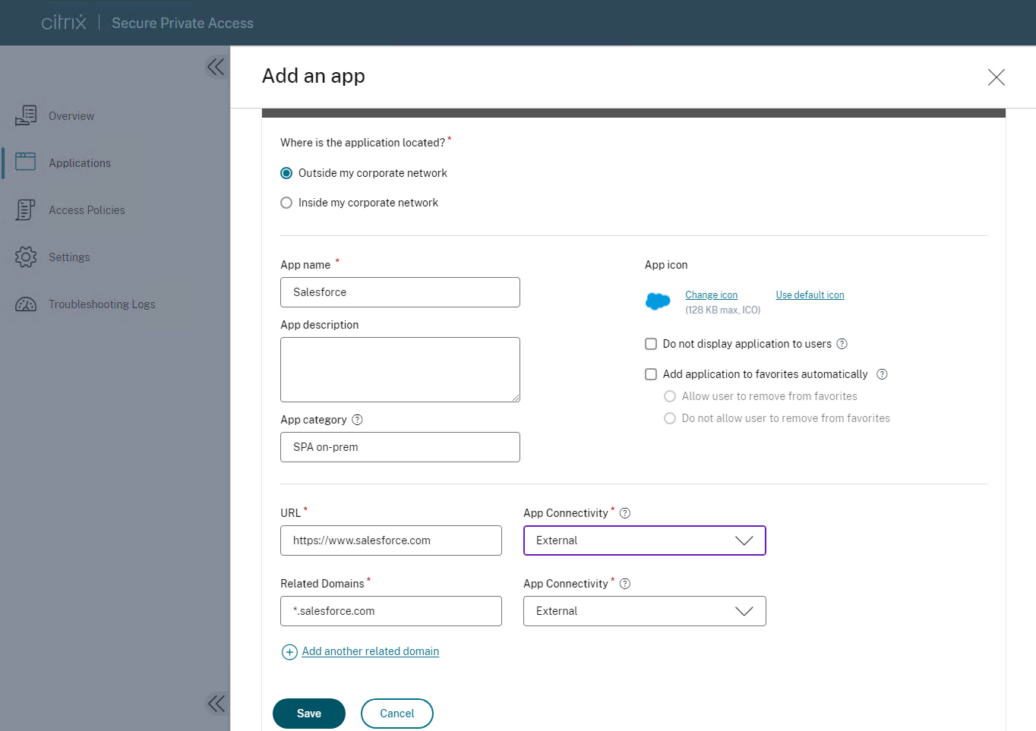Screen dimensions: 1036x731
Task: Enable Do not display application to users
Action: 651,344
